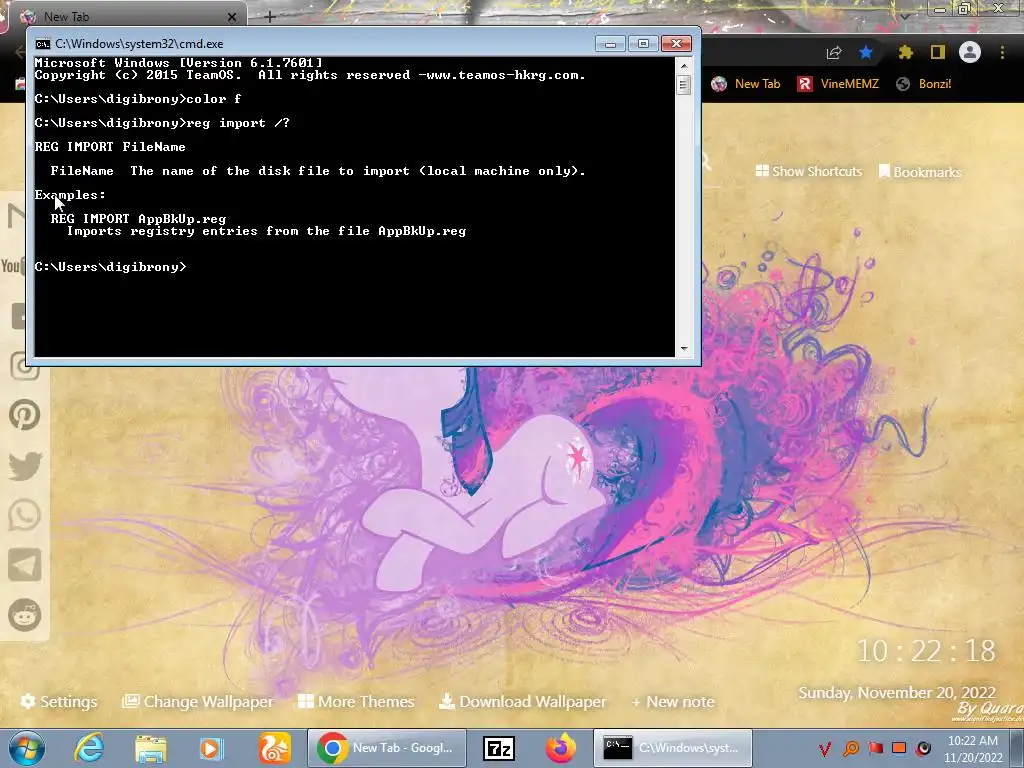This screenshot has width=1024, height=768.
Task: Launch Internet Explorer from the taskbar
Action: coord(89,748)
